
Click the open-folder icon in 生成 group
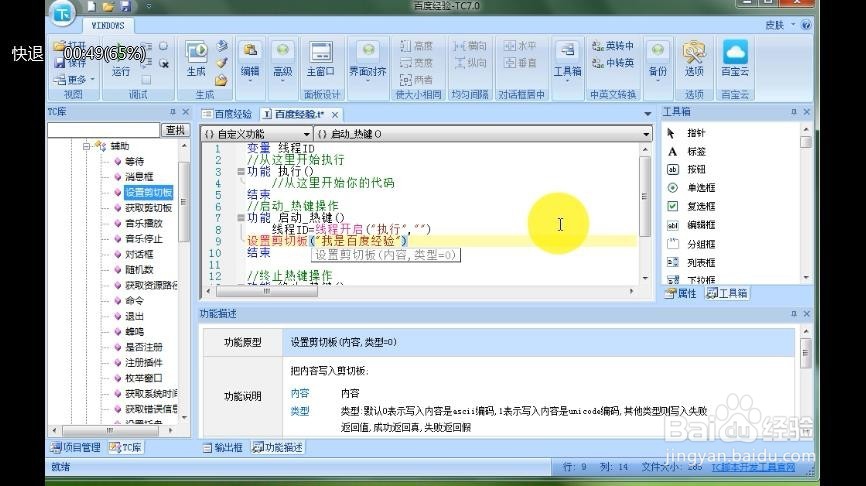click(x=221, y=80)
